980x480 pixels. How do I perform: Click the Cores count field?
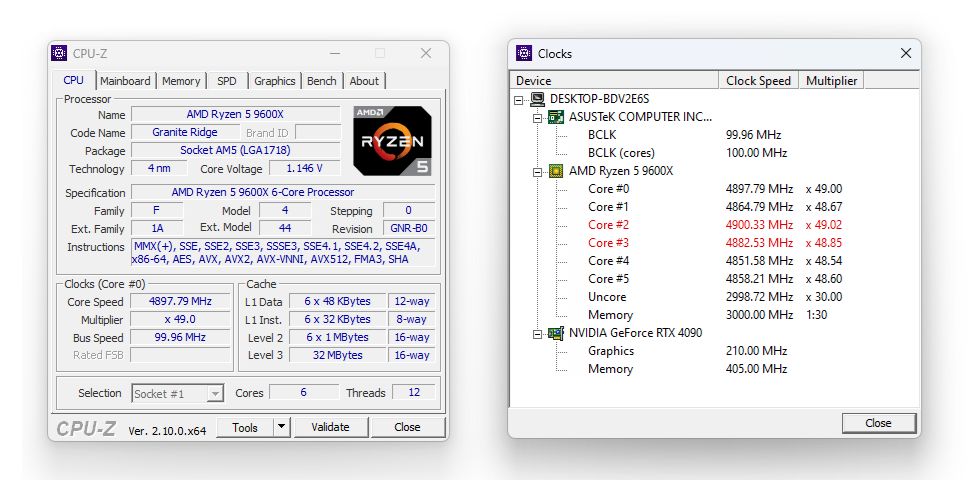coord(304,392)
